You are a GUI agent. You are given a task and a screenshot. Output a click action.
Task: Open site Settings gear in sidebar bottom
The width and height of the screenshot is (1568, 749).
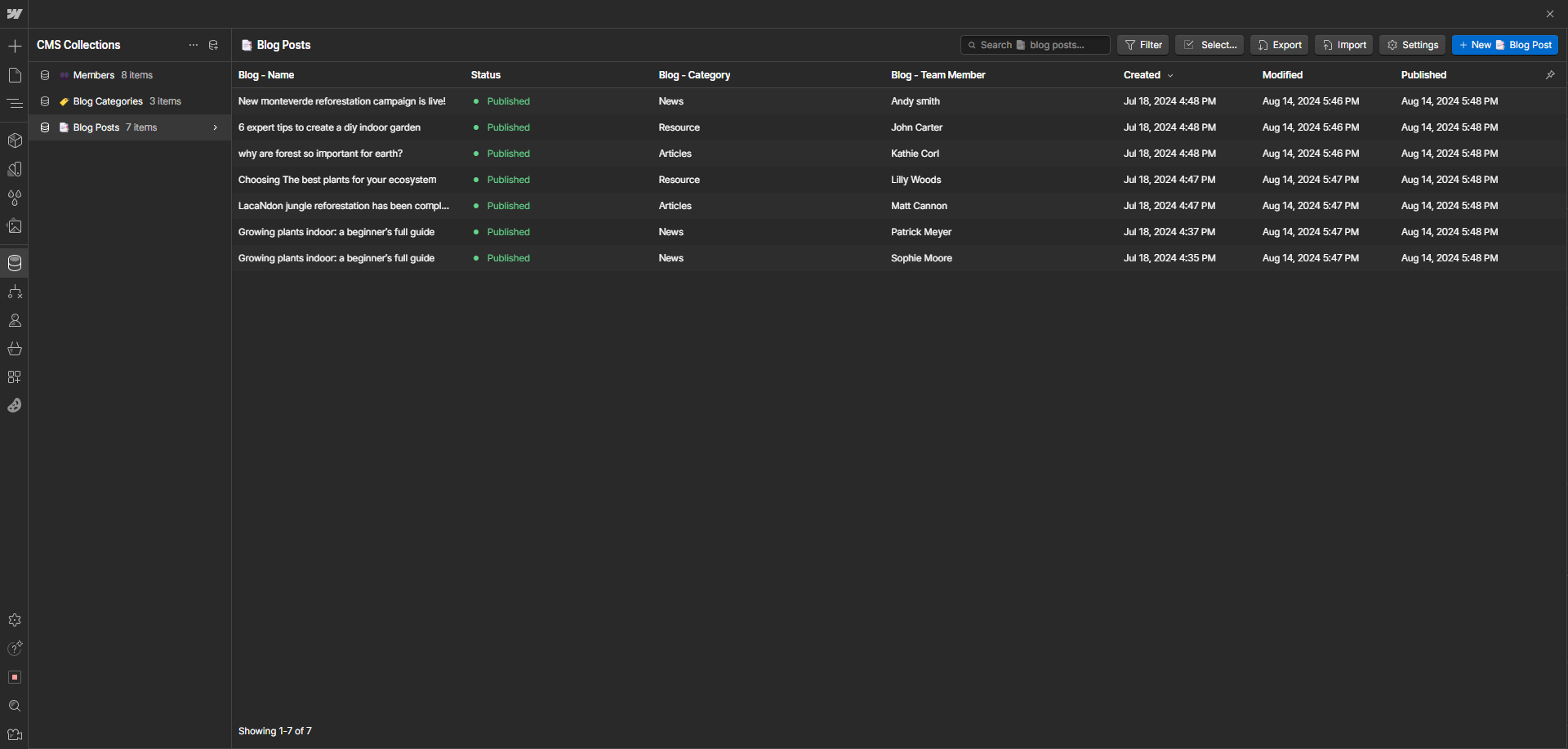click(15, 621)
